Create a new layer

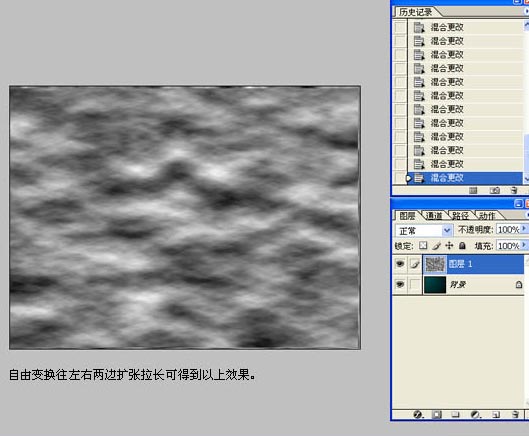point(496,415)
